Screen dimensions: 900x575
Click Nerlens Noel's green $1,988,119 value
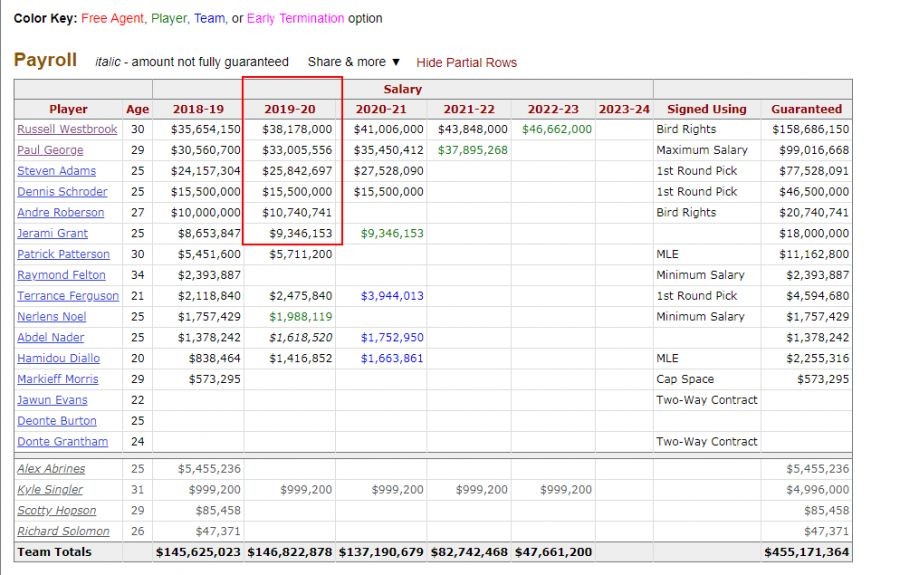[301, 317]
